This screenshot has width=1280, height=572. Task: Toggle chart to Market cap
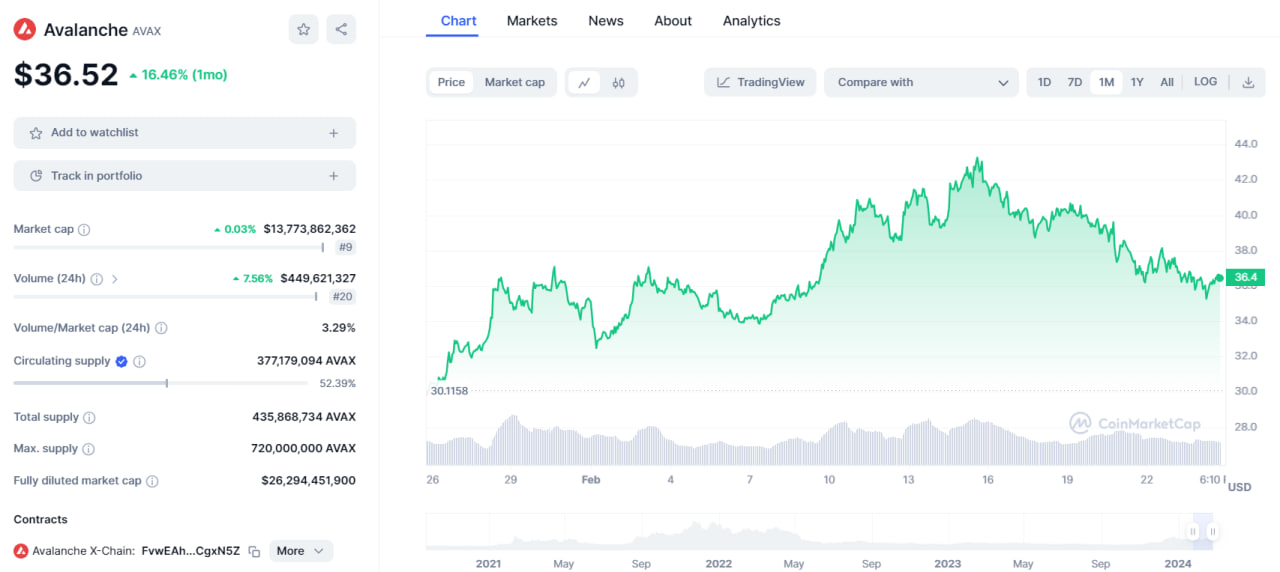point(514,83)
